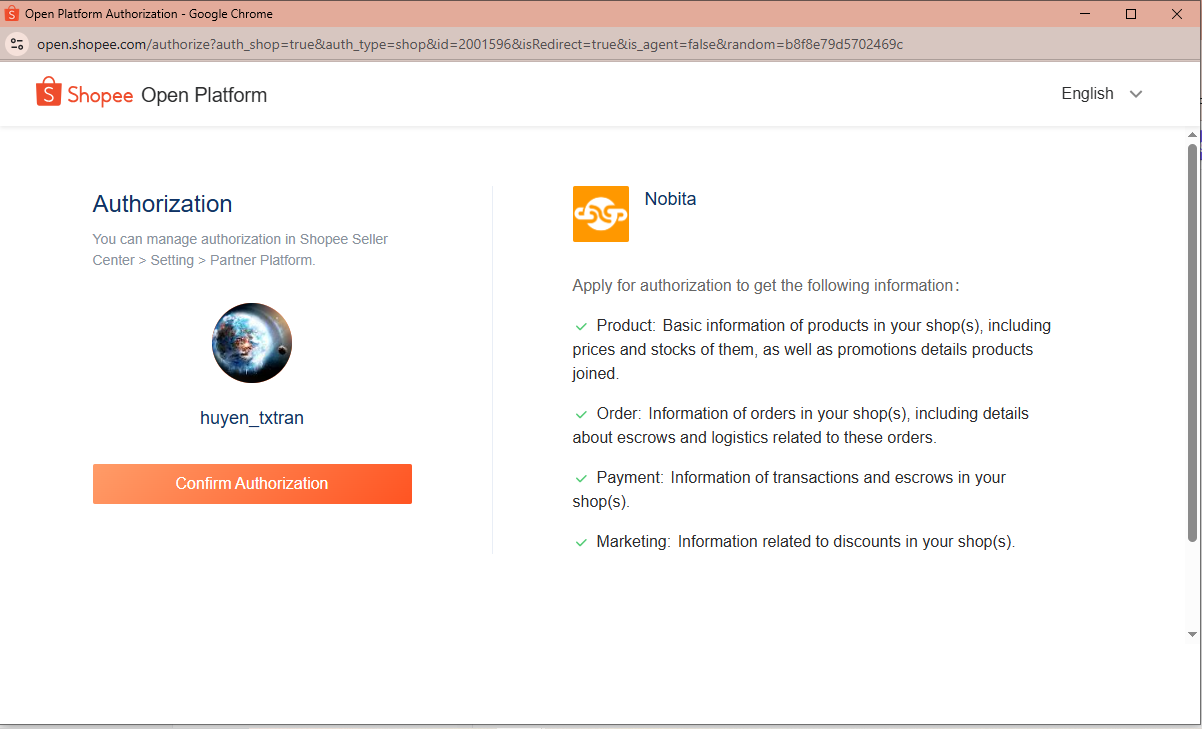
Task: Focus the open.shopee.com URL address field
Action: (x=470, y=44)
